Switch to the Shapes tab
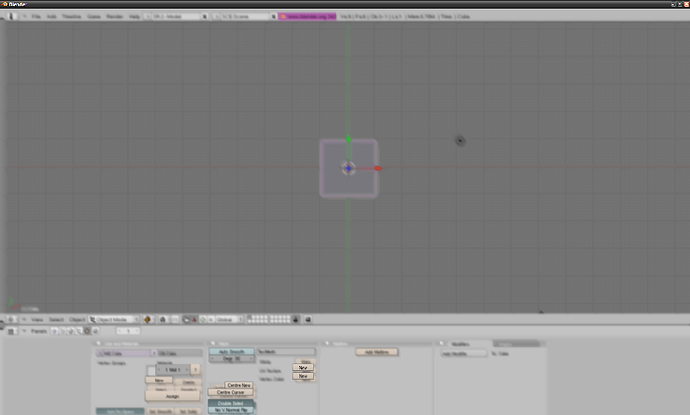Image resolution: width=690 pixels, height=415 pixels. 516,344
